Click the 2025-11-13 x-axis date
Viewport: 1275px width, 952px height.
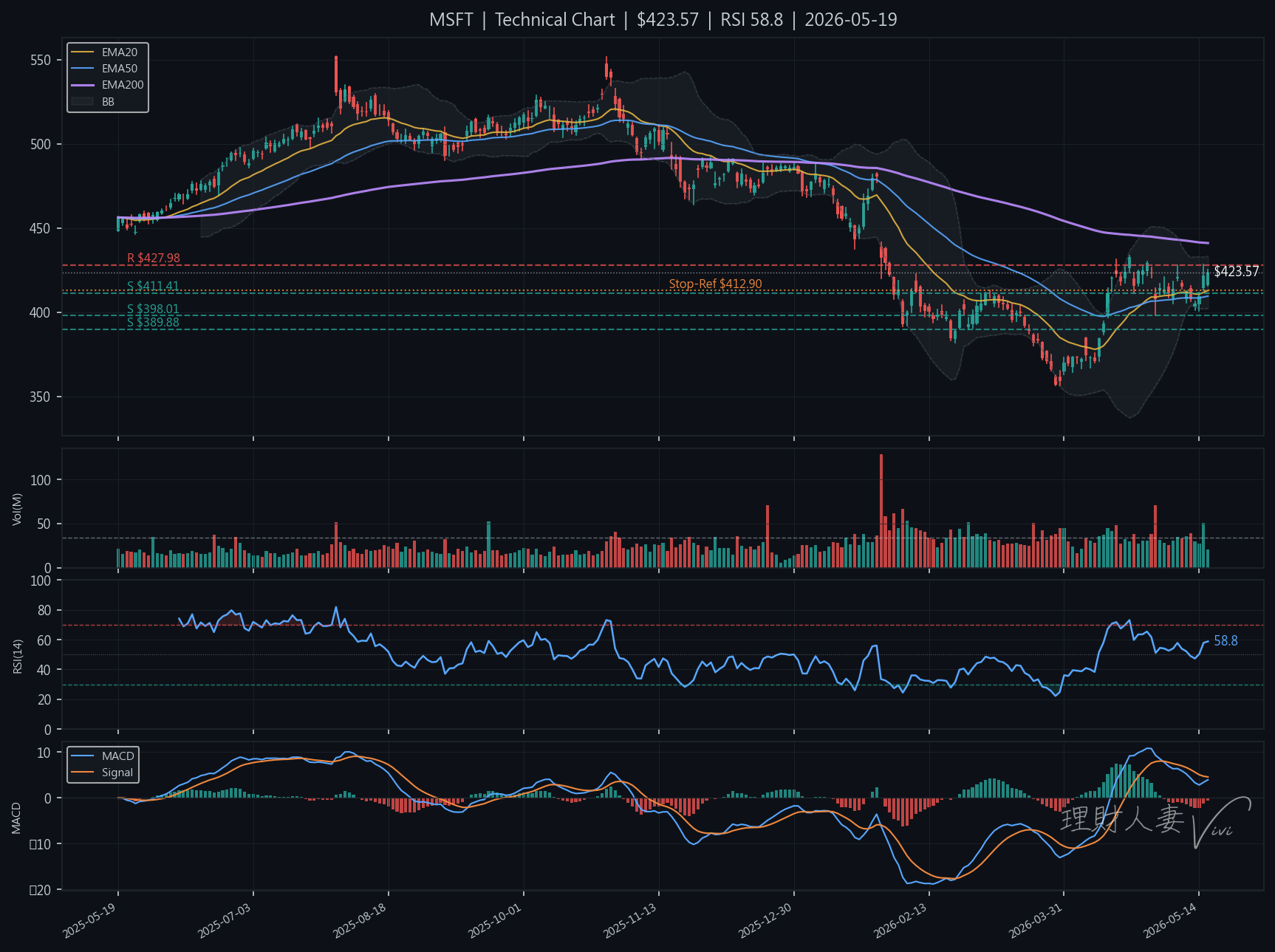(630, 920)
